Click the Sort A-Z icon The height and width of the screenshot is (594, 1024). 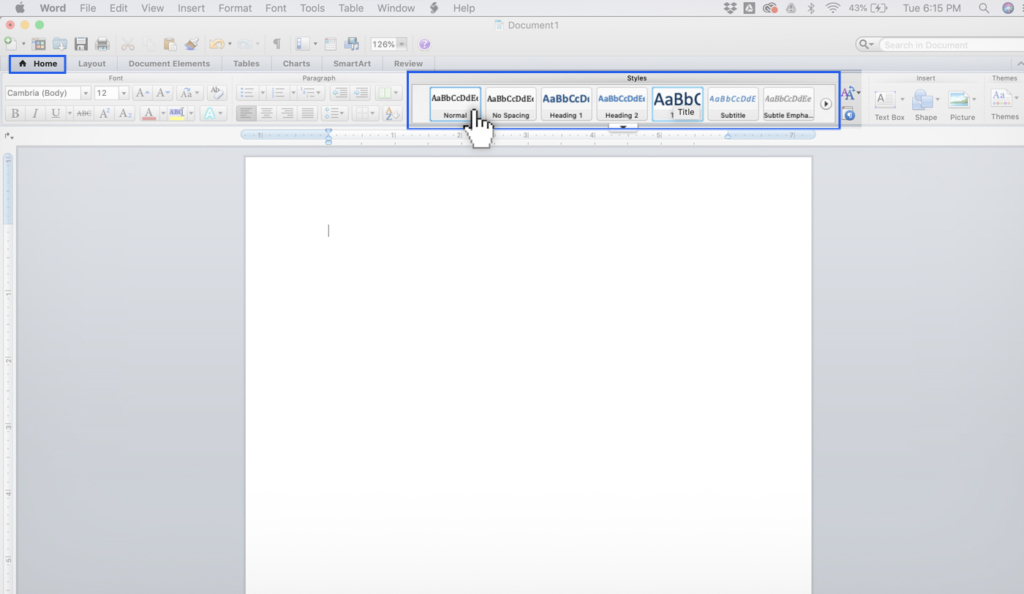point(392,114)
